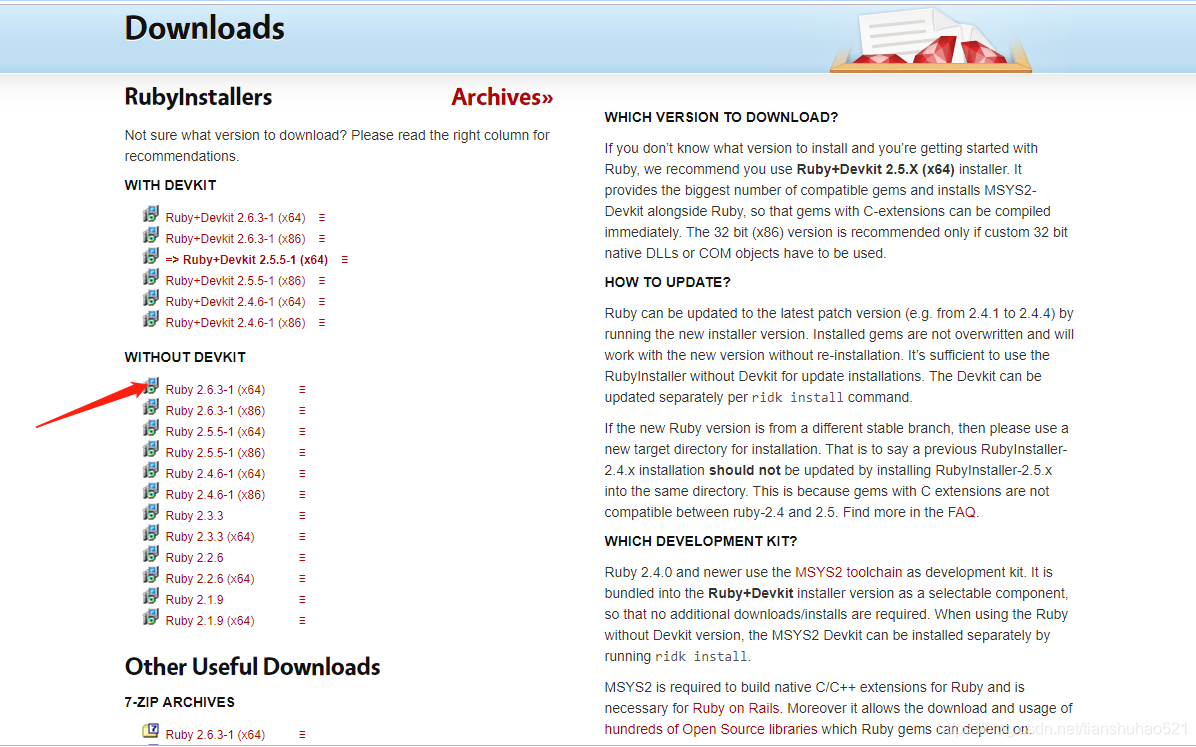
Task: Open hundreds of Open Source libraries link
Action: pyautogui.click(x=711, y=729)
